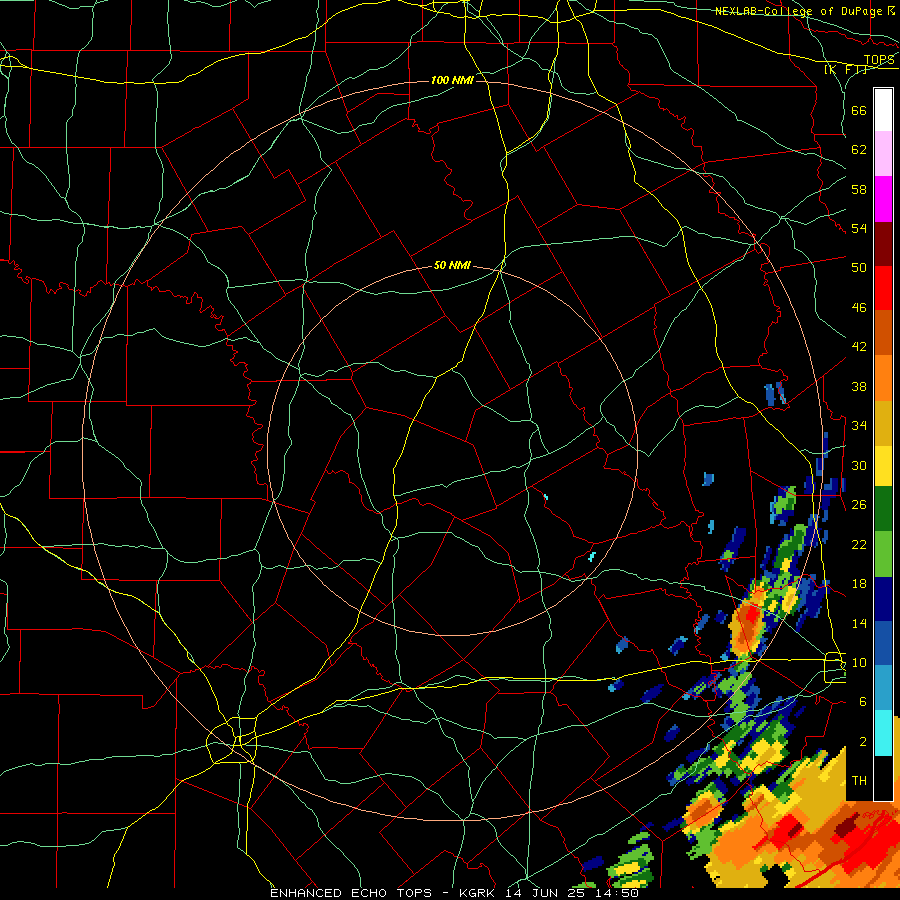Click the light pink swatch on the scale
This screenshot has width=900, height=900.
tap(883, 153)
